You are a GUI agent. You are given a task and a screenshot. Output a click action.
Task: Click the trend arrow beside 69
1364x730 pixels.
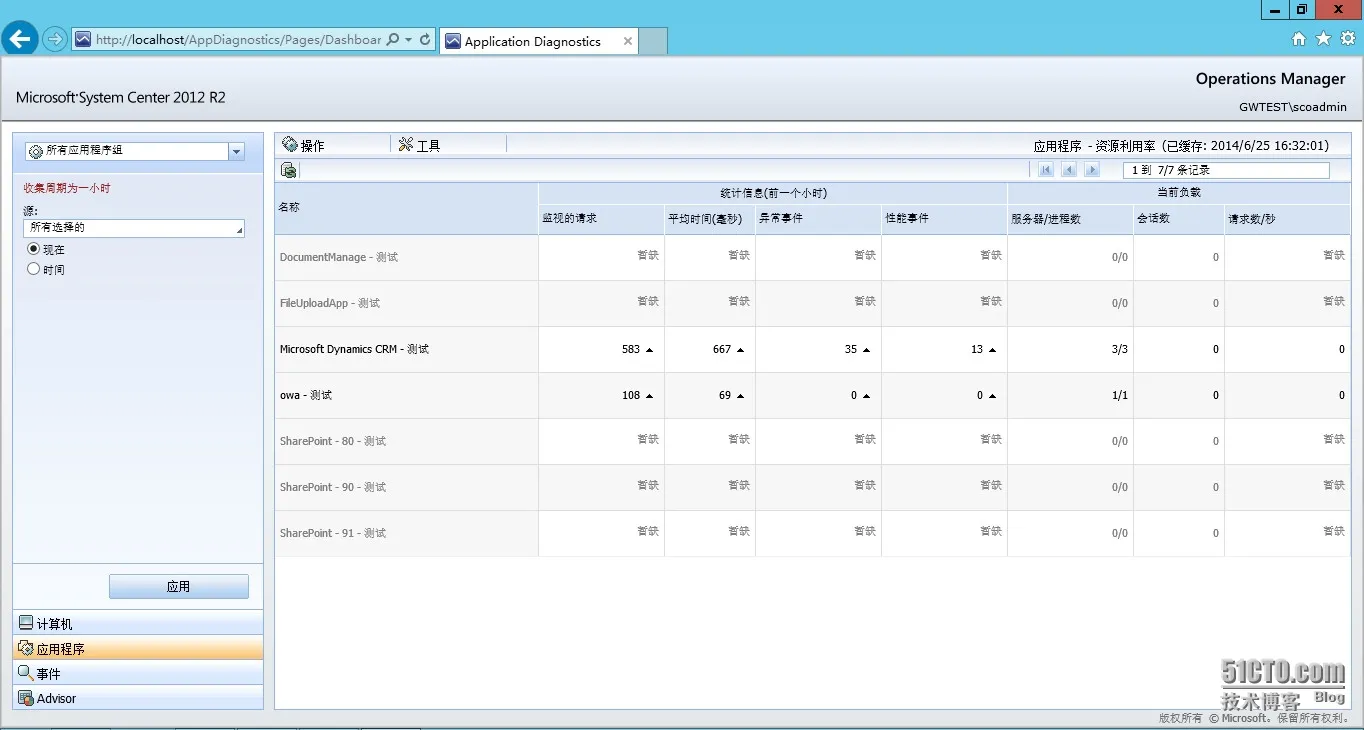point(740,396)
